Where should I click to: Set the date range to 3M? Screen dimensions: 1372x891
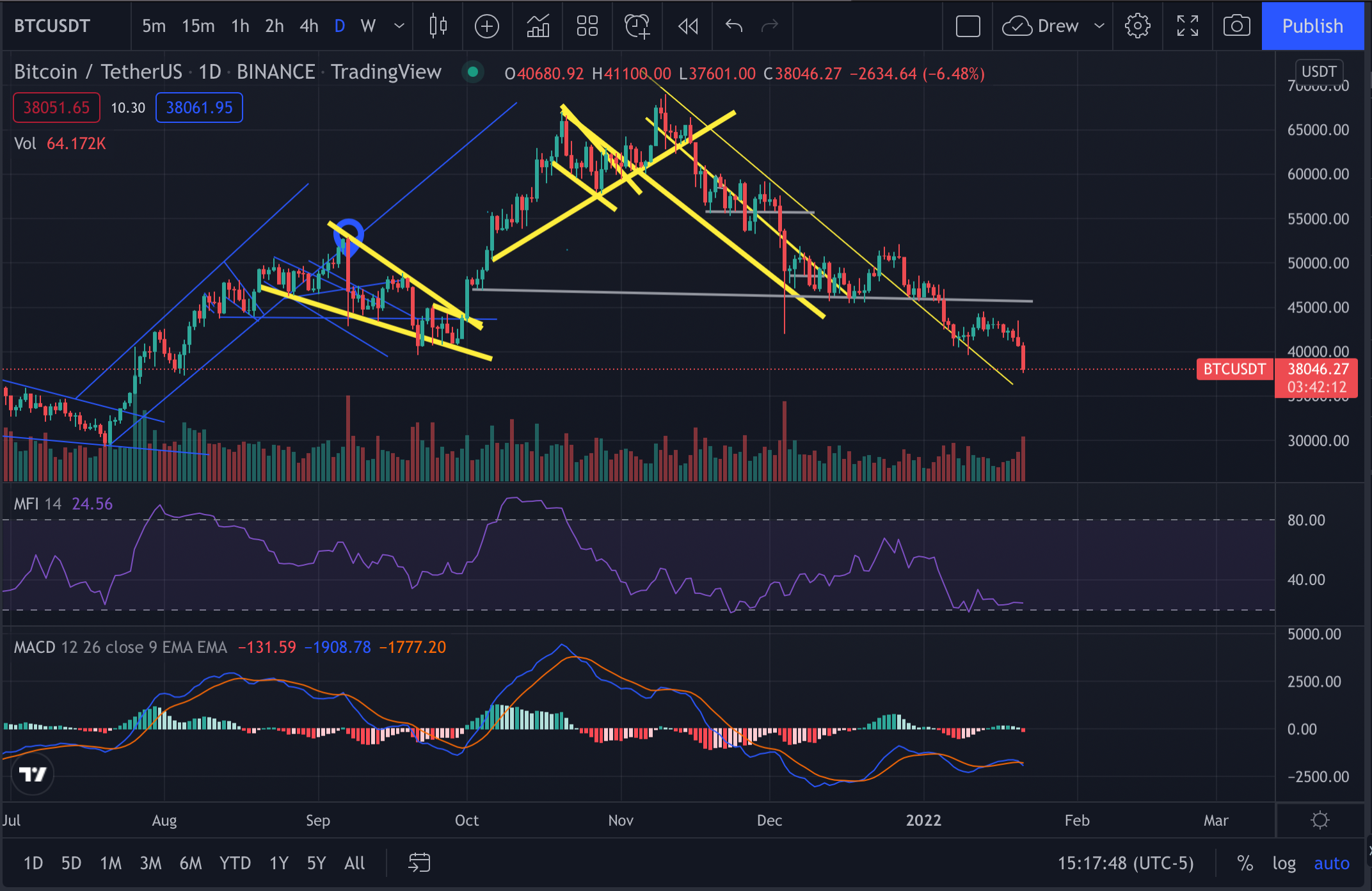[x=150, y=863]
